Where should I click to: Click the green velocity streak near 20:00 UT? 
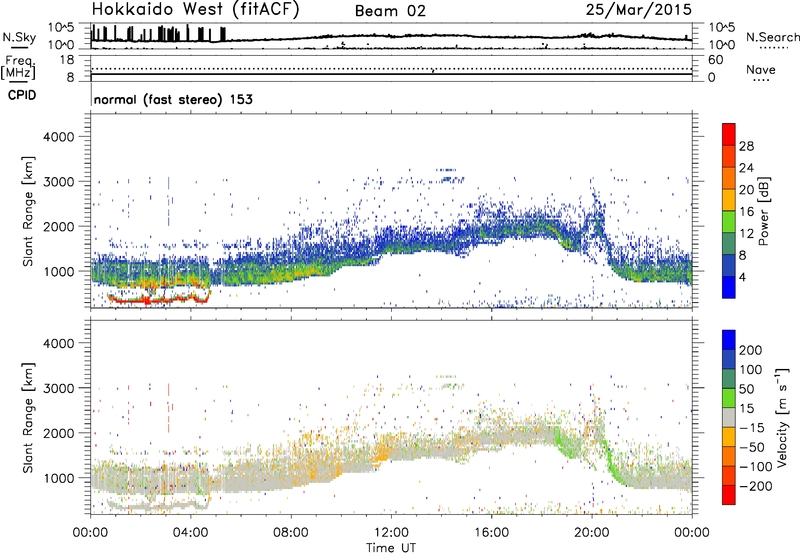[612, 462]
